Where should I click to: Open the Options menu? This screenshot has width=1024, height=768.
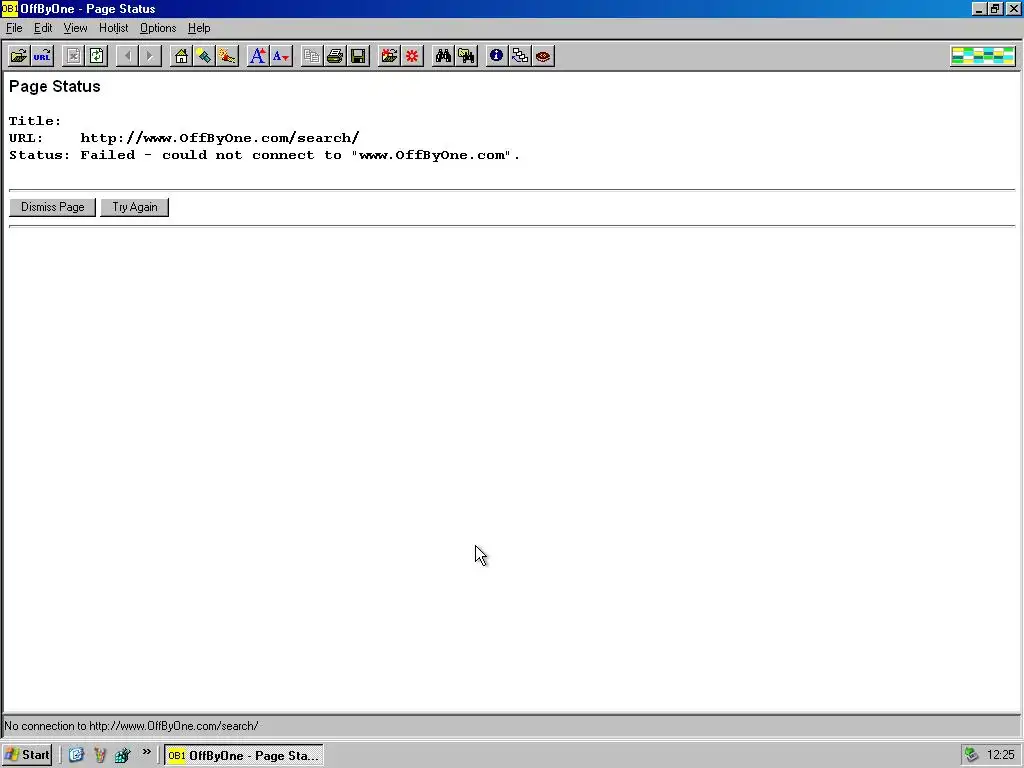click(158, 28)
